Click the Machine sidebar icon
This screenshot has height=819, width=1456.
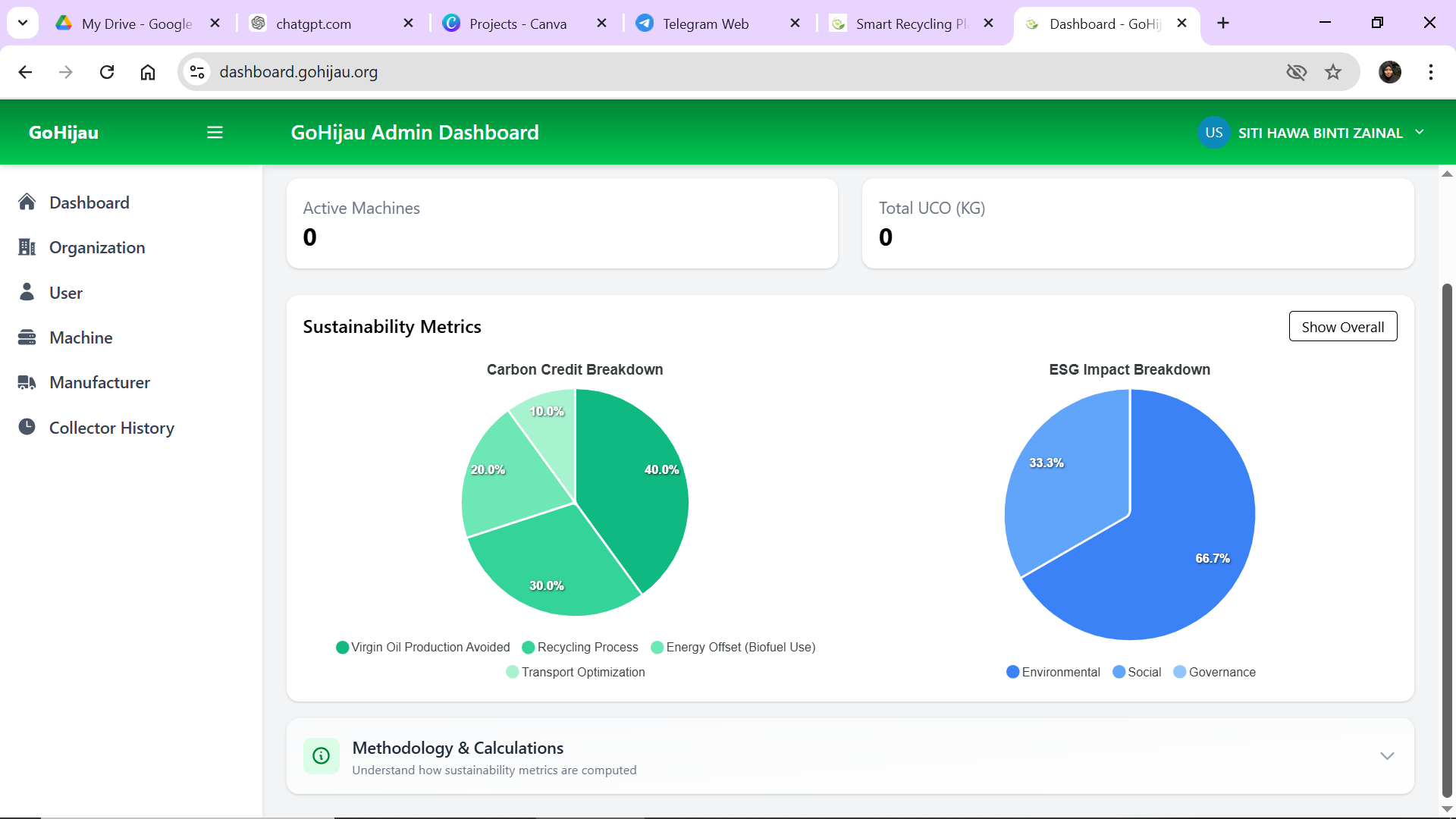(27, 337)
